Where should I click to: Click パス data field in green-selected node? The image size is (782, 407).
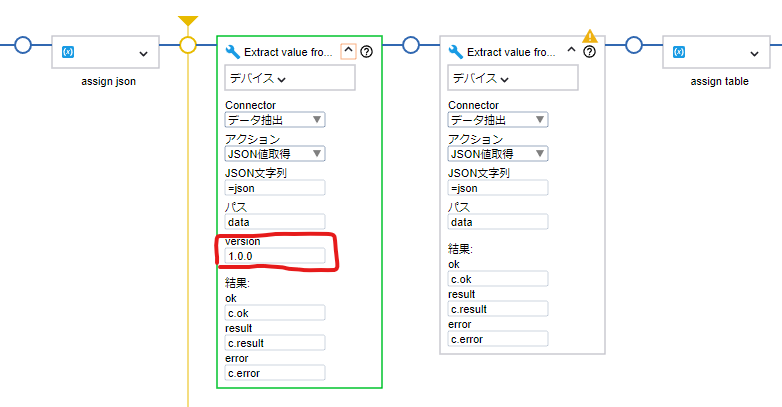275,222
